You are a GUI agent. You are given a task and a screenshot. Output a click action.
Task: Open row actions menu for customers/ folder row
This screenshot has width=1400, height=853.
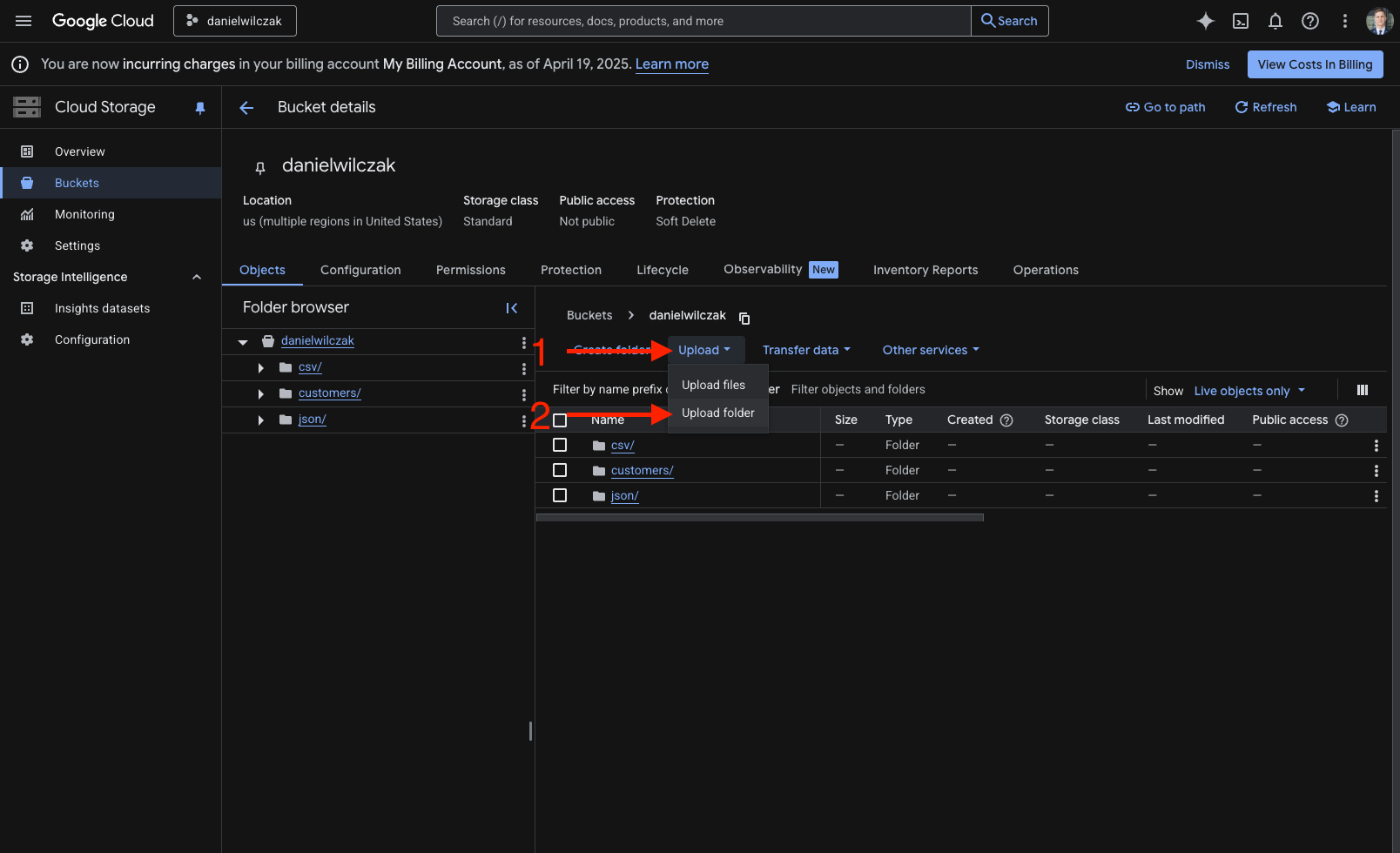coord(1376,471)
